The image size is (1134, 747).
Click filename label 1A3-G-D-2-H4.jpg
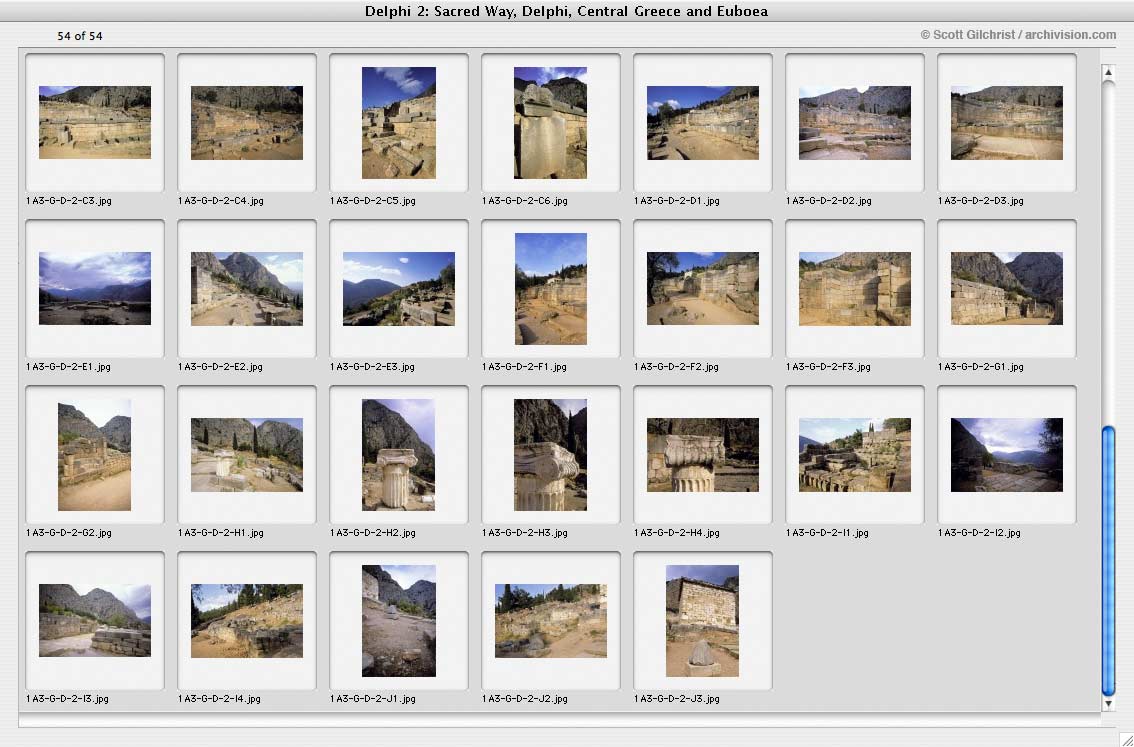tap(677, 533)
